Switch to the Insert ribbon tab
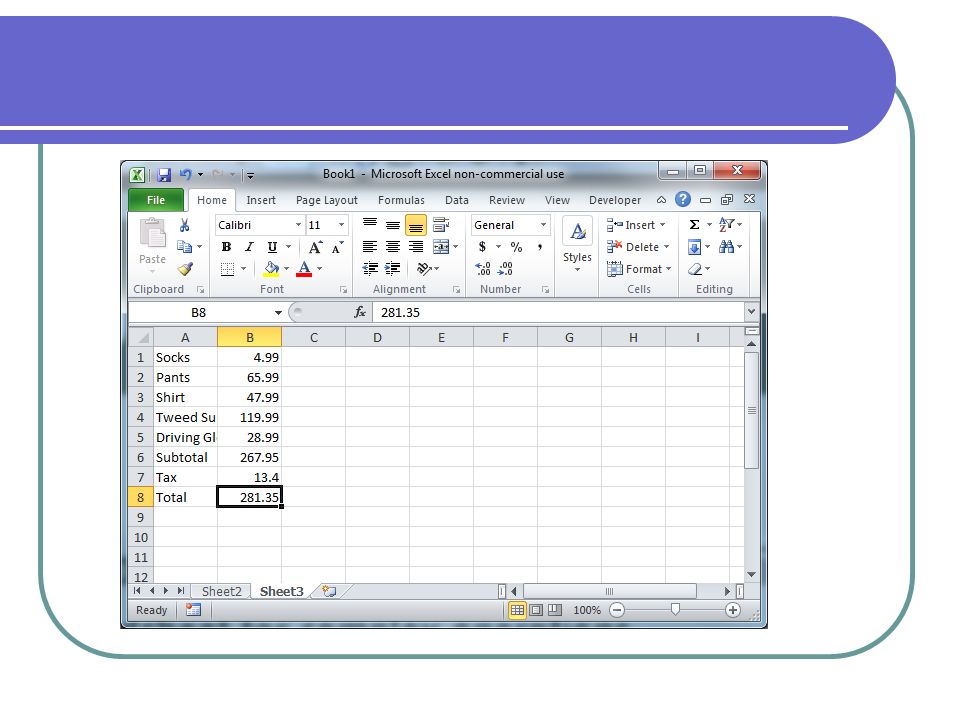 (x=261, y=200)
